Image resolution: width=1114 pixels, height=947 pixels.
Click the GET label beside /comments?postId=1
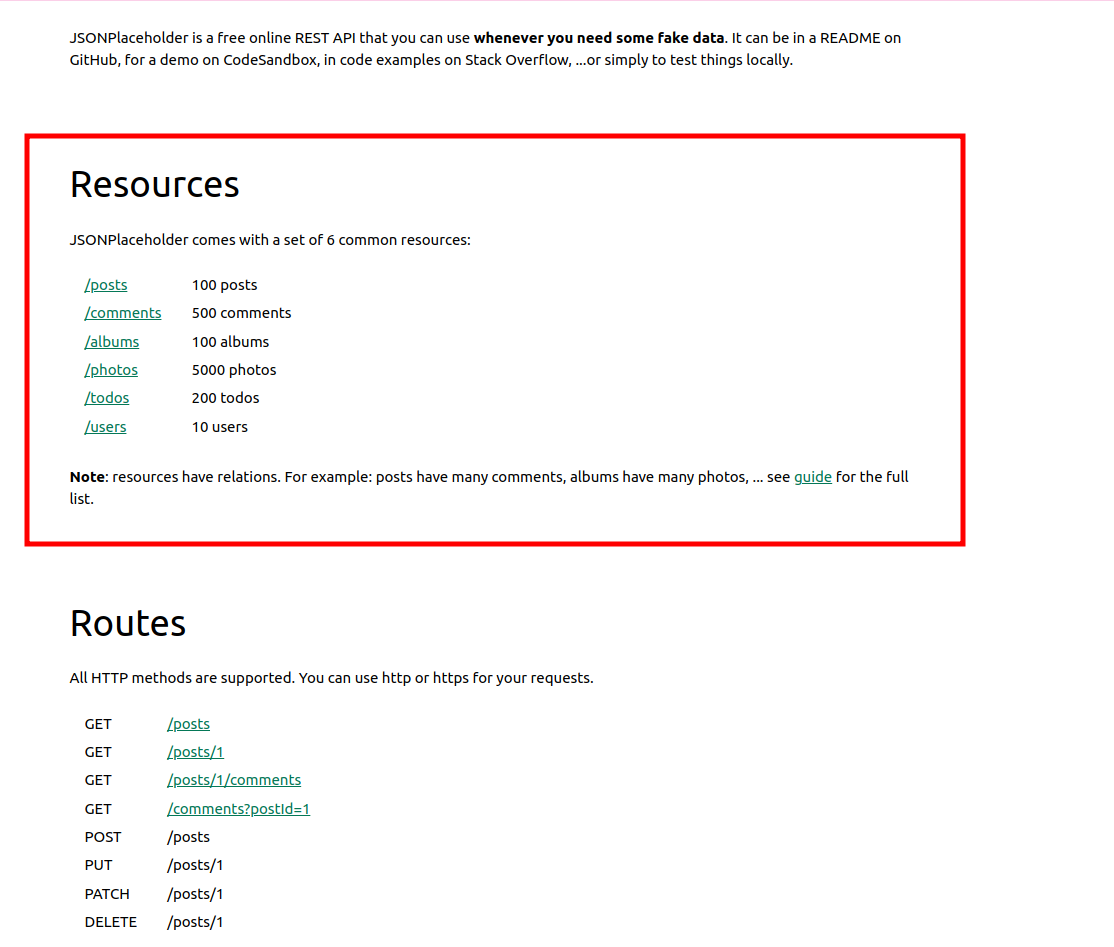[x=98, y=809]
